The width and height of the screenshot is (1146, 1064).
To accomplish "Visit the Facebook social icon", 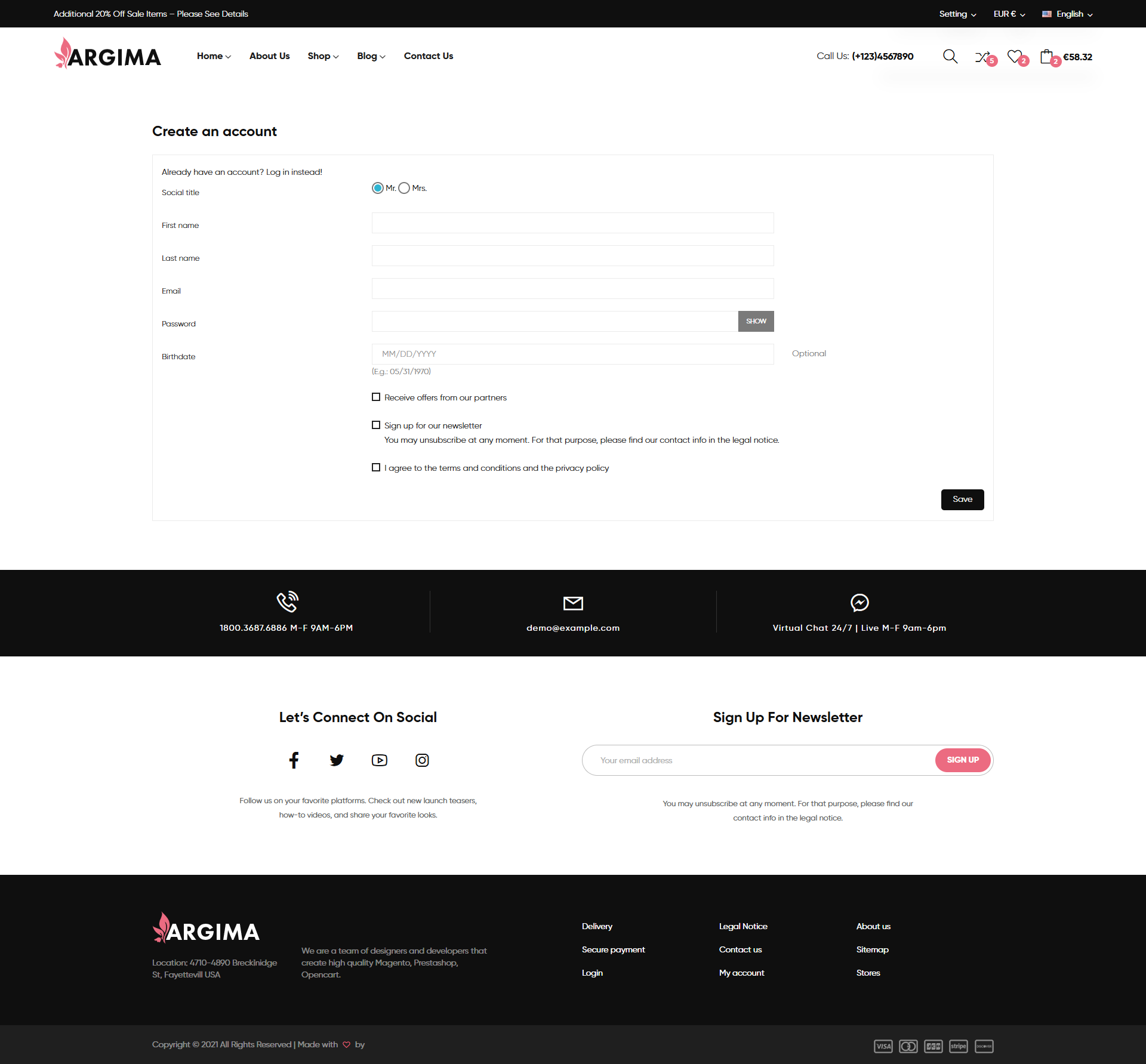I will point(294,760).
